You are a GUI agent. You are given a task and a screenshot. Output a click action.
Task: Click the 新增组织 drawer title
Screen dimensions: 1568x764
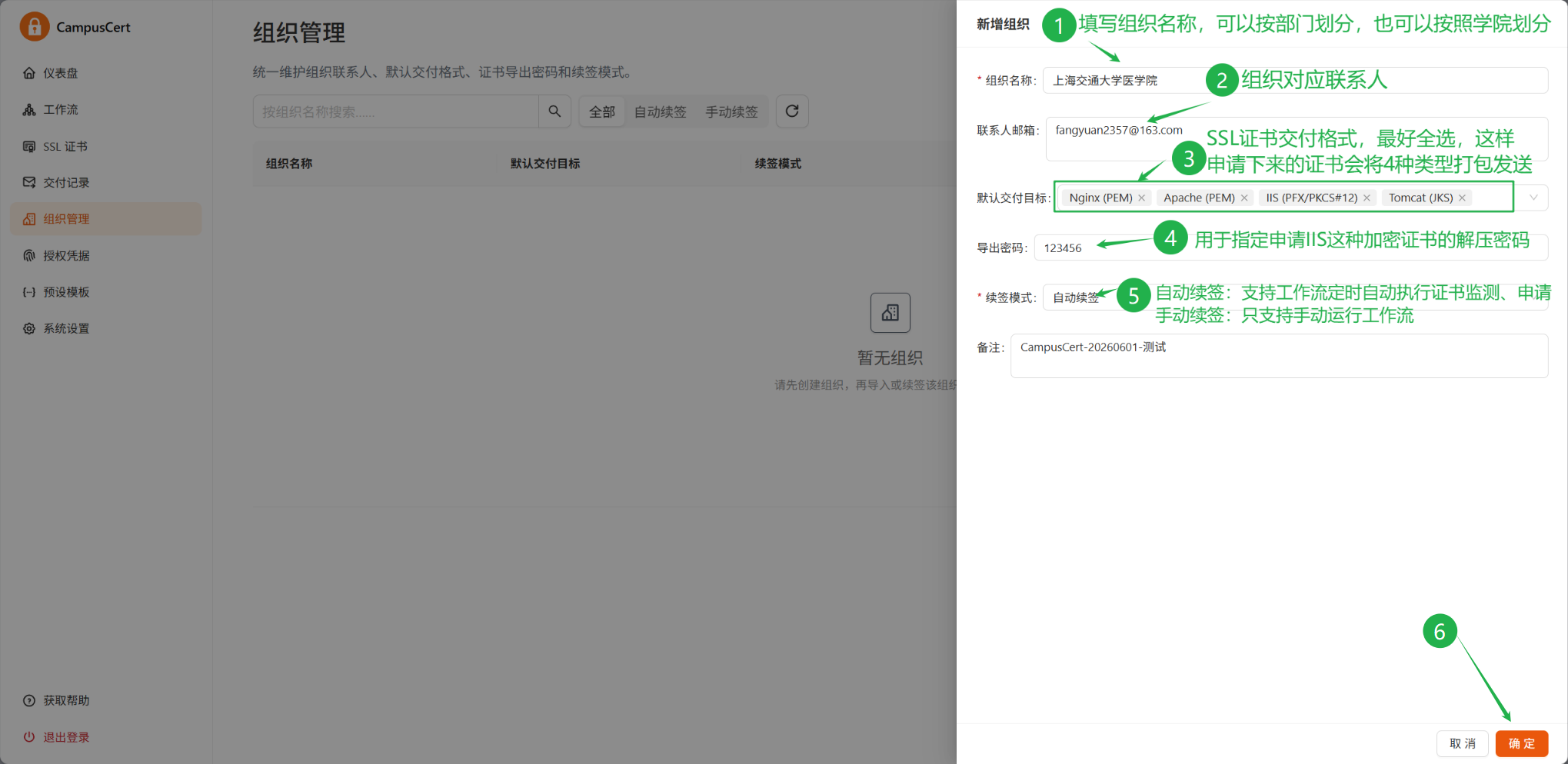[x=1003, y=25]
